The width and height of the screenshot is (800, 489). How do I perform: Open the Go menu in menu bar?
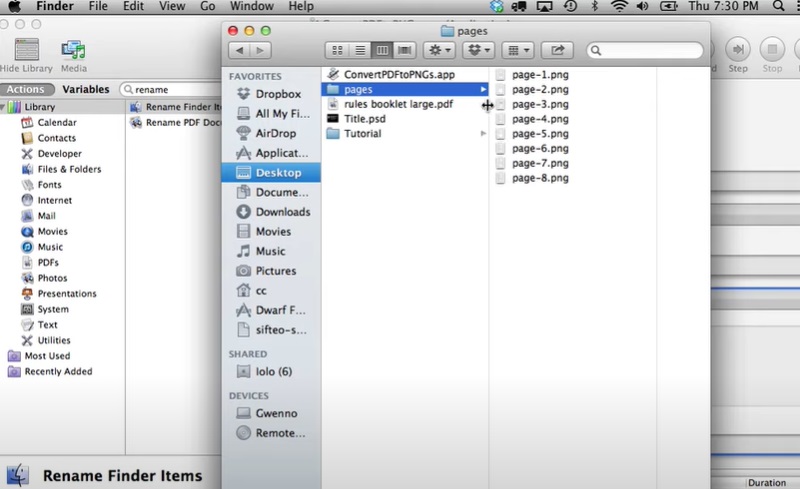(x=207, y=6)
